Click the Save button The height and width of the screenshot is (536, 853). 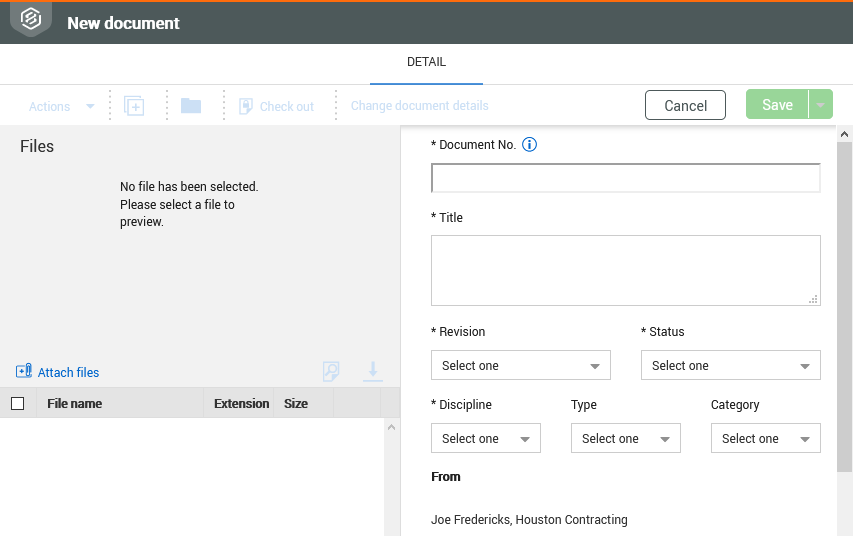click(777, 105)
